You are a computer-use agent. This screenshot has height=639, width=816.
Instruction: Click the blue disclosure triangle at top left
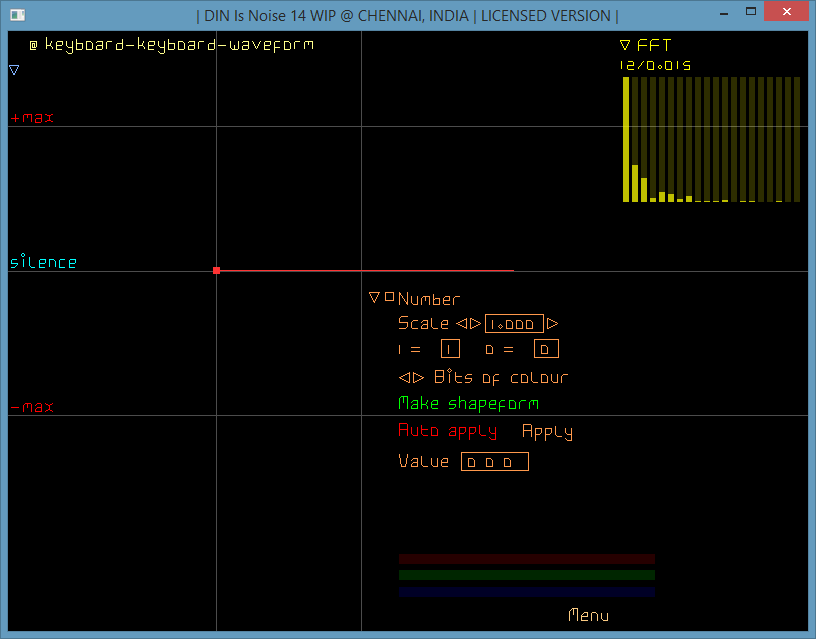pos(13,70)
